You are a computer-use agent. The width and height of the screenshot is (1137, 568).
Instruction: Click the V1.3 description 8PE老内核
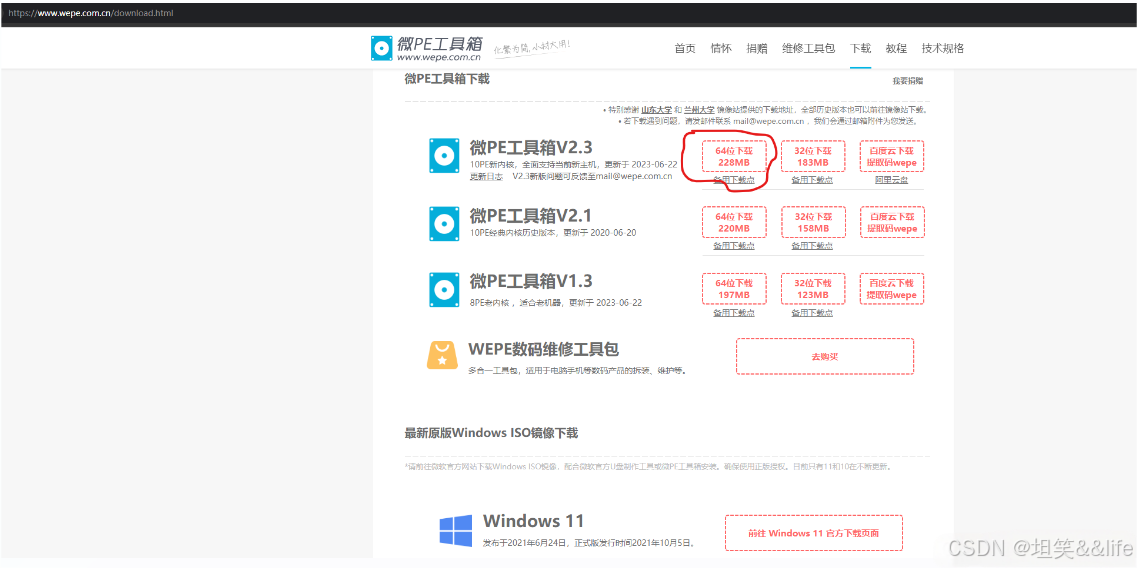pyautogui.click(x=555, y=302)
